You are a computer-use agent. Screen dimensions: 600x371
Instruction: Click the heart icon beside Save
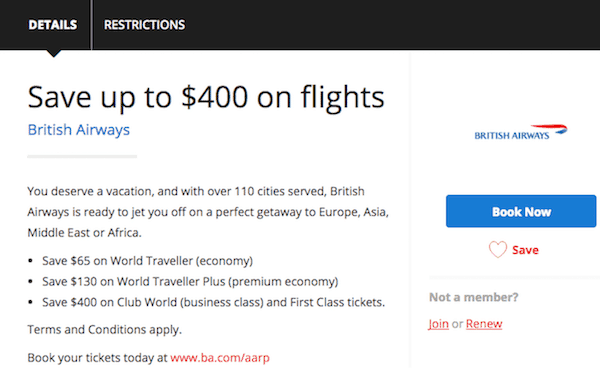point(498,249)
